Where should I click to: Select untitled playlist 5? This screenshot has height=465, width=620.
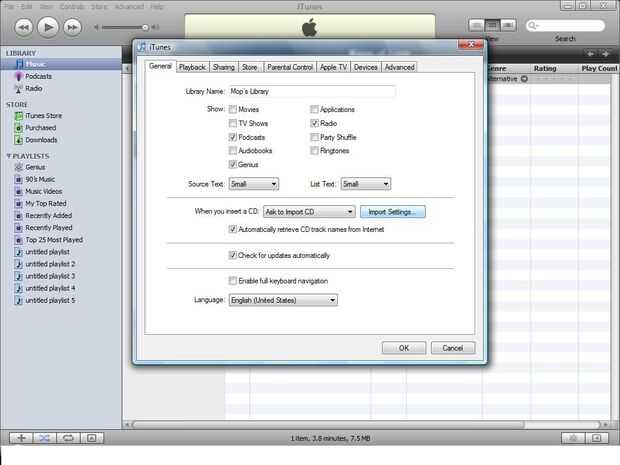tap(50, 301)
